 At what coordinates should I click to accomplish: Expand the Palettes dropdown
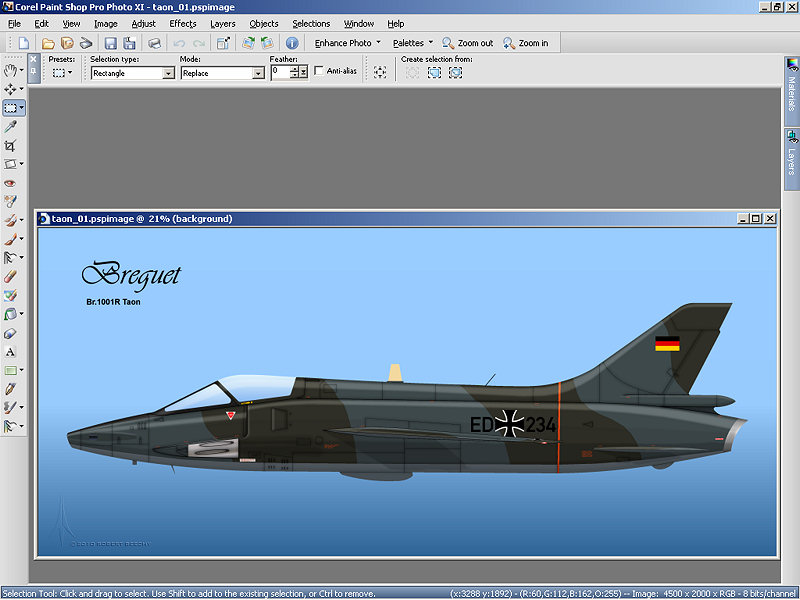pyautogui.click(x=431, y=42)
